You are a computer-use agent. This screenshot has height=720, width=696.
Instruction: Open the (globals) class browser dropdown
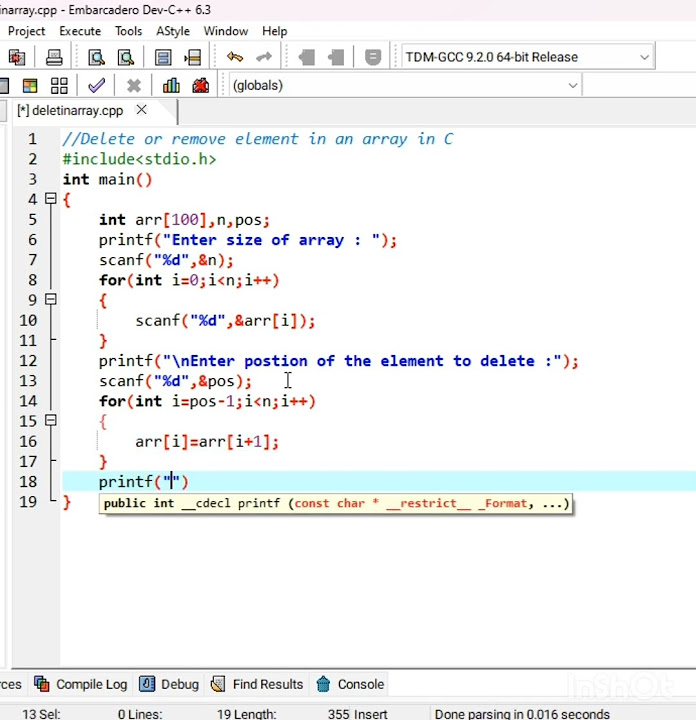(x=405, y=85)
